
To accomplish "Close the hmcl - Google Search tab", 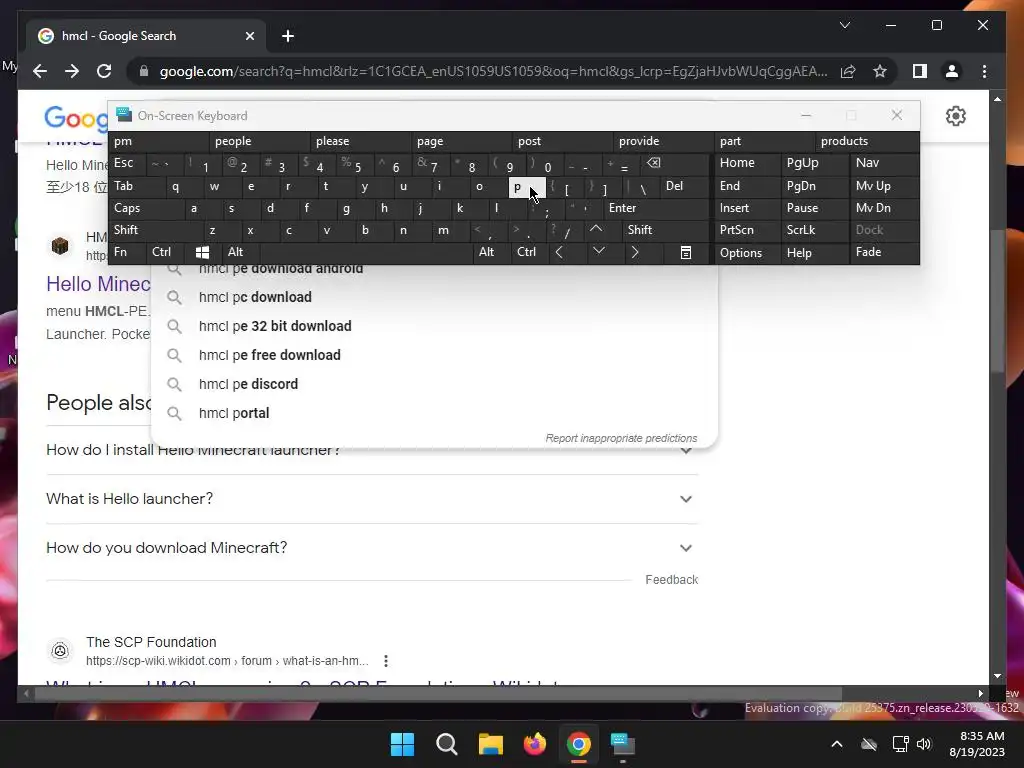I will [x=249, y=36].
